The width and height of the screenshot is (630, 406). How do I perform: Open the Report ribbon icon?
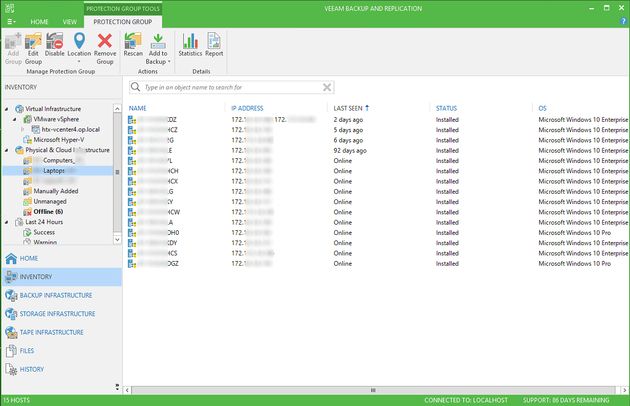(x=214, y=45)
